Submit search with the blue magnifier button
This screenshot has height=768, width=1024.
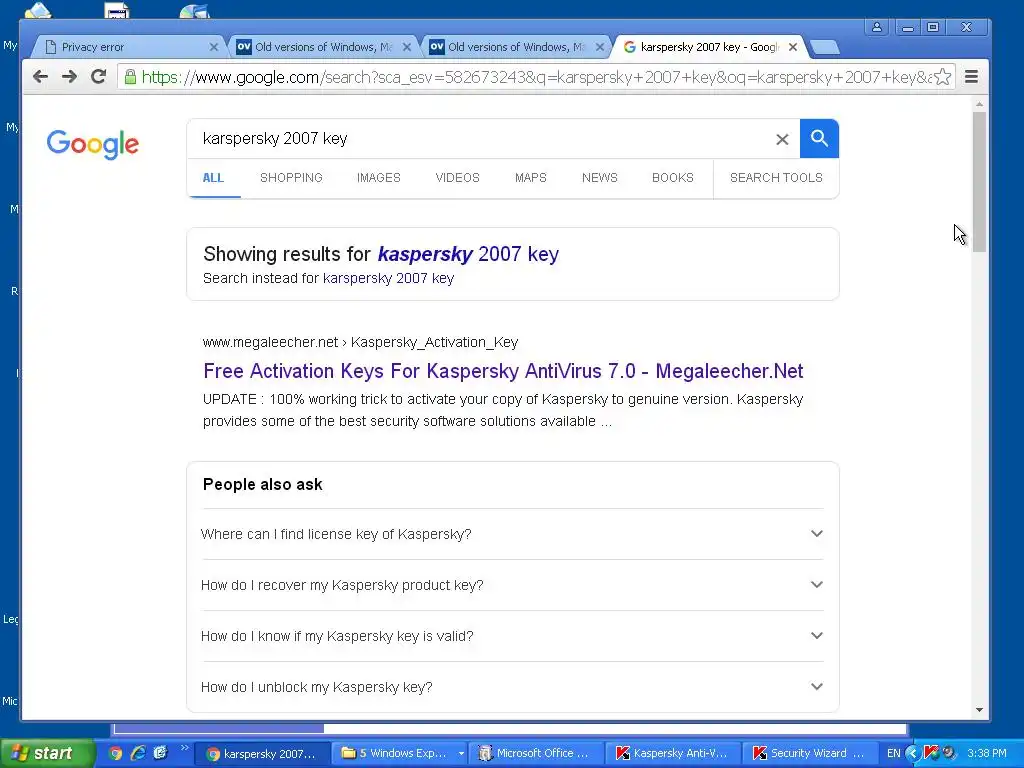coord(819,138)
